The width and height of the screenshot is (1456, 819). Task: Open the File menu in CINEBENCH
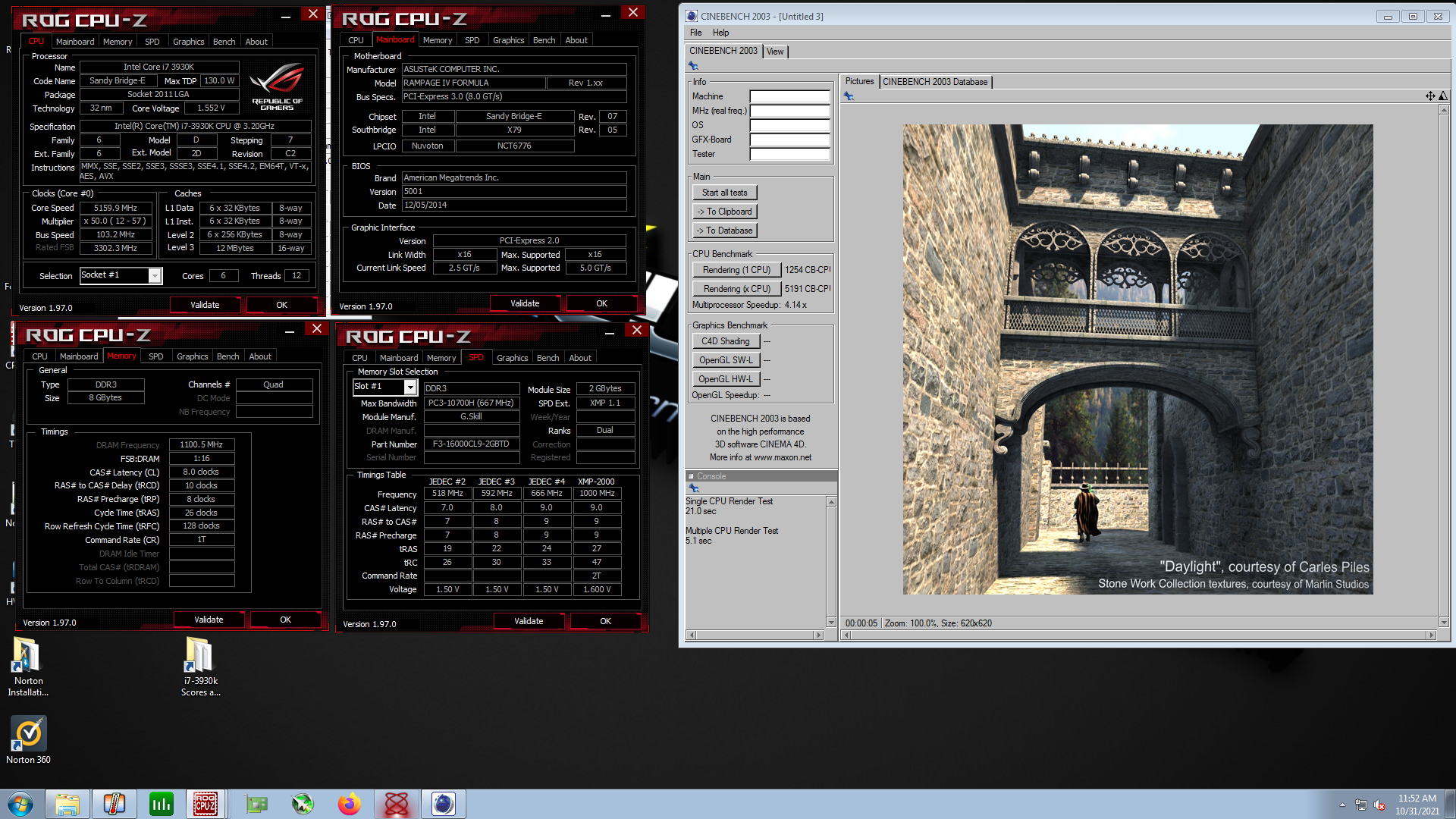coord(696,33)
